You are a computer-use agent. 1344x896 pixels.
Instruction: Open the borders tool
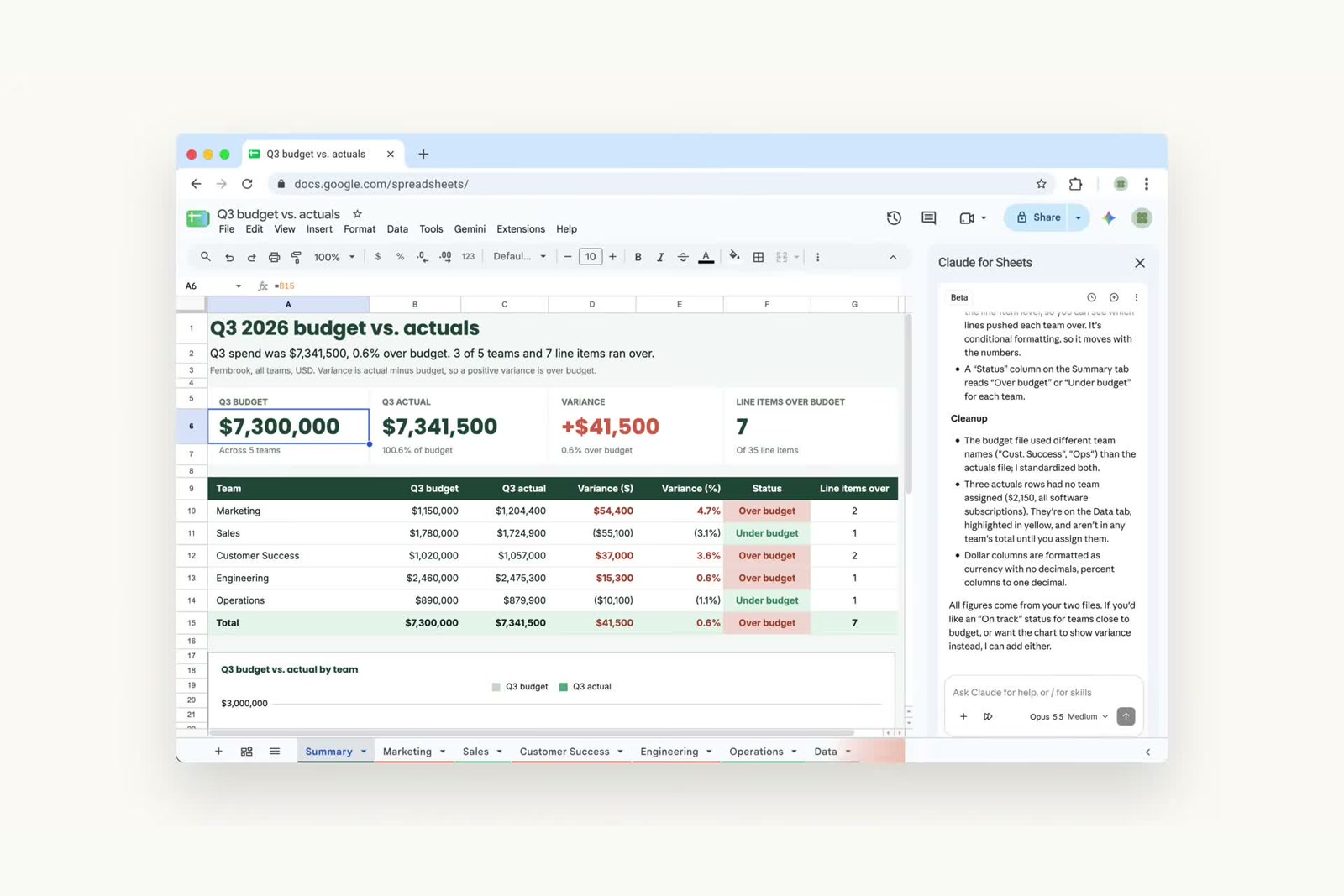tap(759, 257)
